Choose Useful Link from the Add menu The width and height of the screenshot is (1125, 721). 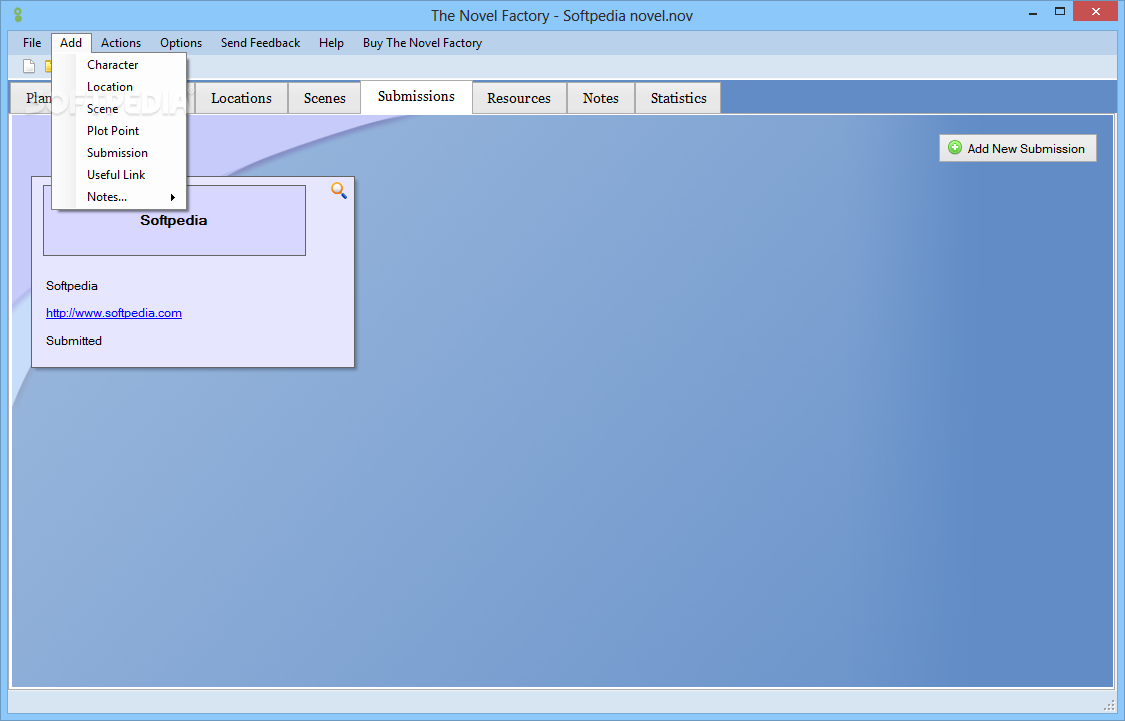coord(120,175)
